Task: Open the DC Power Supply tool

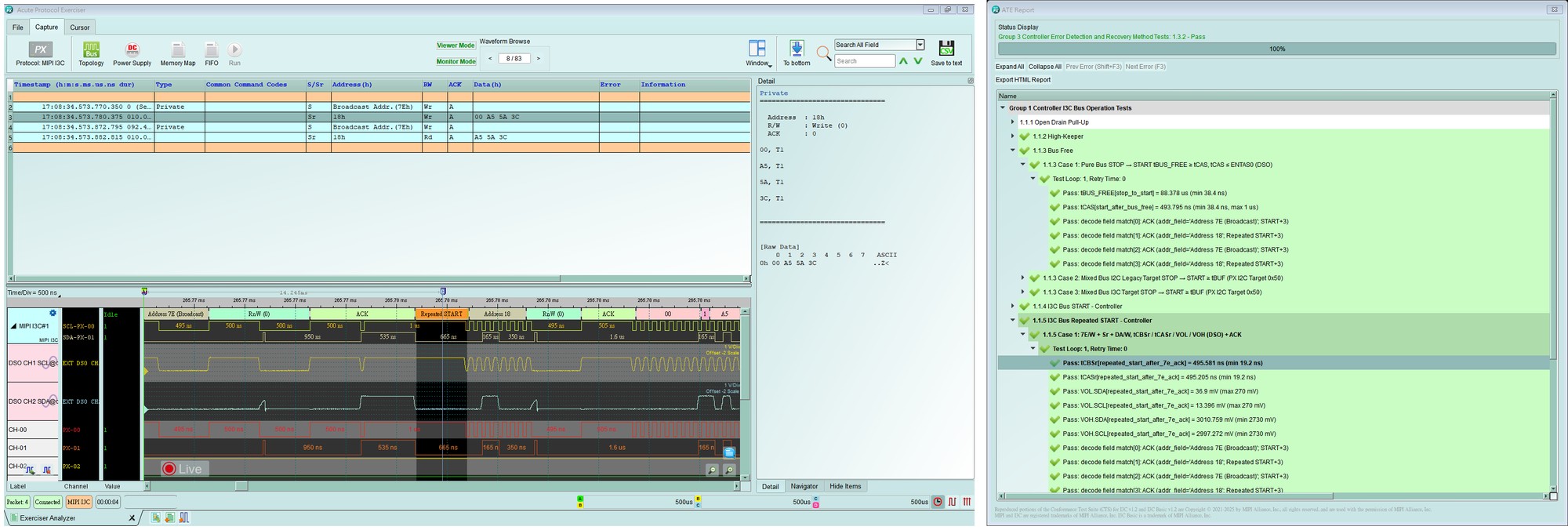Action: click(x=132, y=54)
